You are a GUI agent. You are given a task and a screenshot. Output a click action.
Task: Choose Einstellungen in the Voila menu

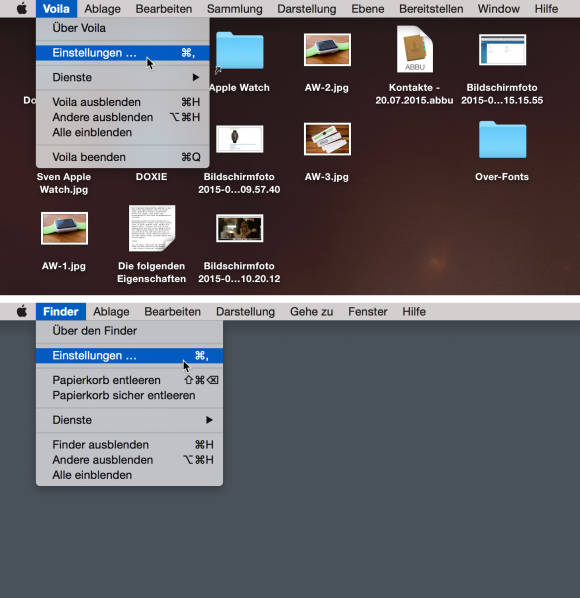tap(123, 53)
